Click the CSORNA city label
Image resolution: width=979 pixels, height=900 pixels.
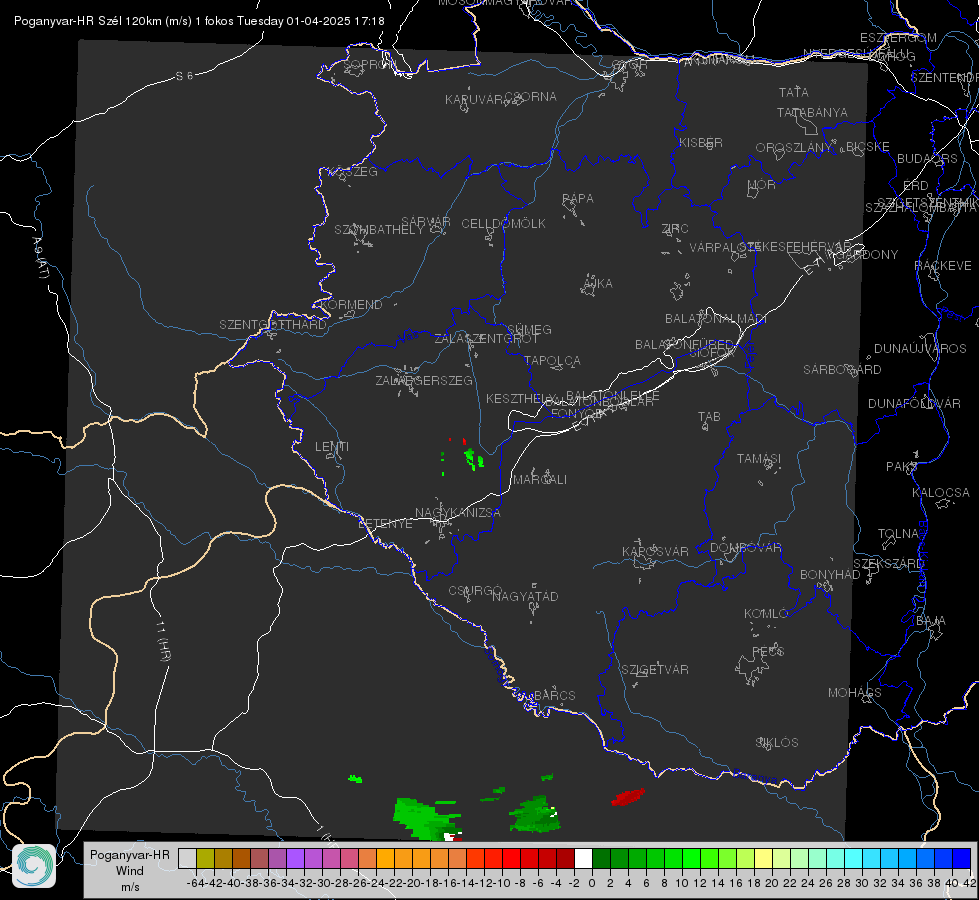[x=531, y=96]
